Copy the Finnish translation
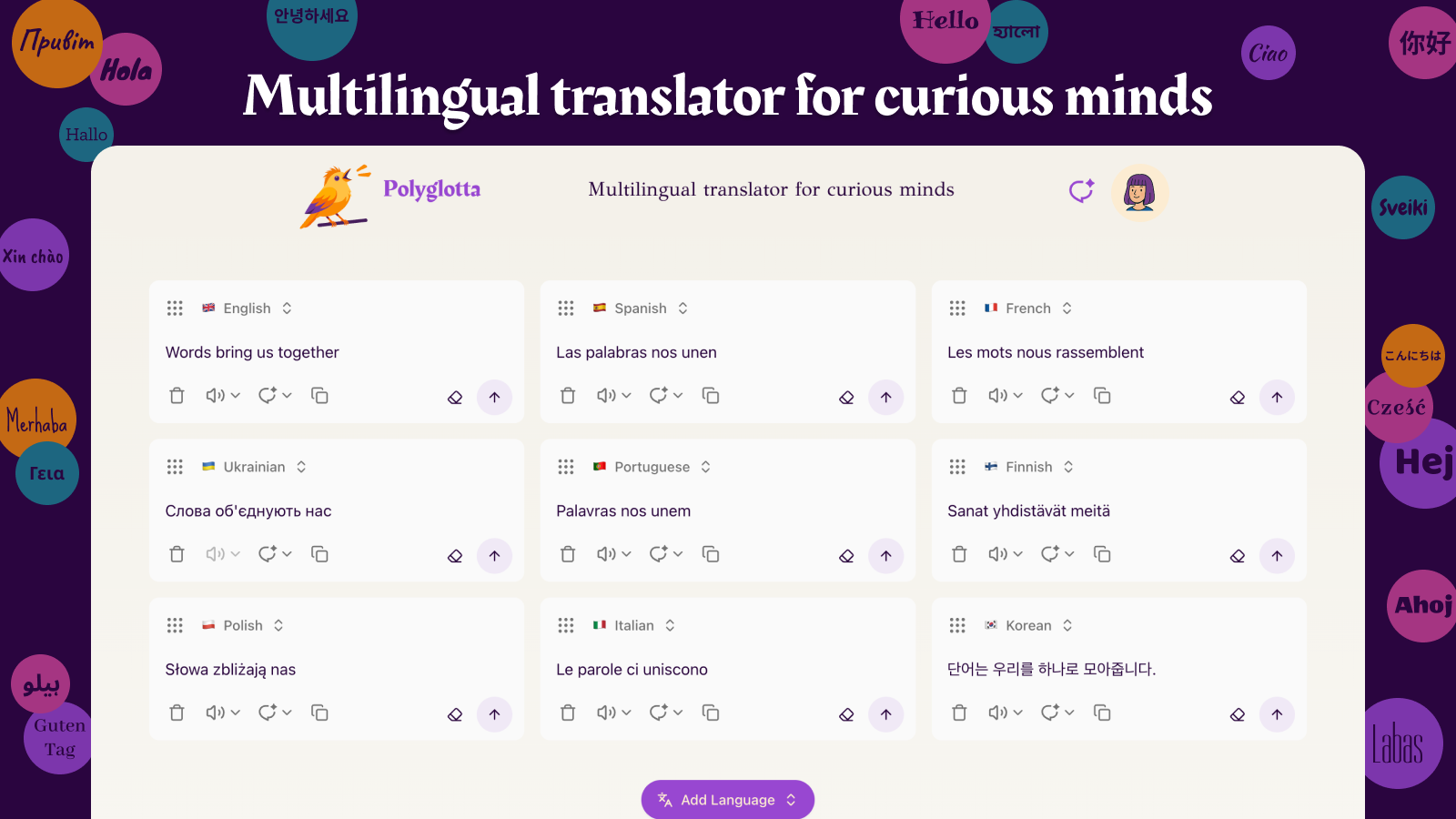The image size is (1456, 819). click(1102, 553)
